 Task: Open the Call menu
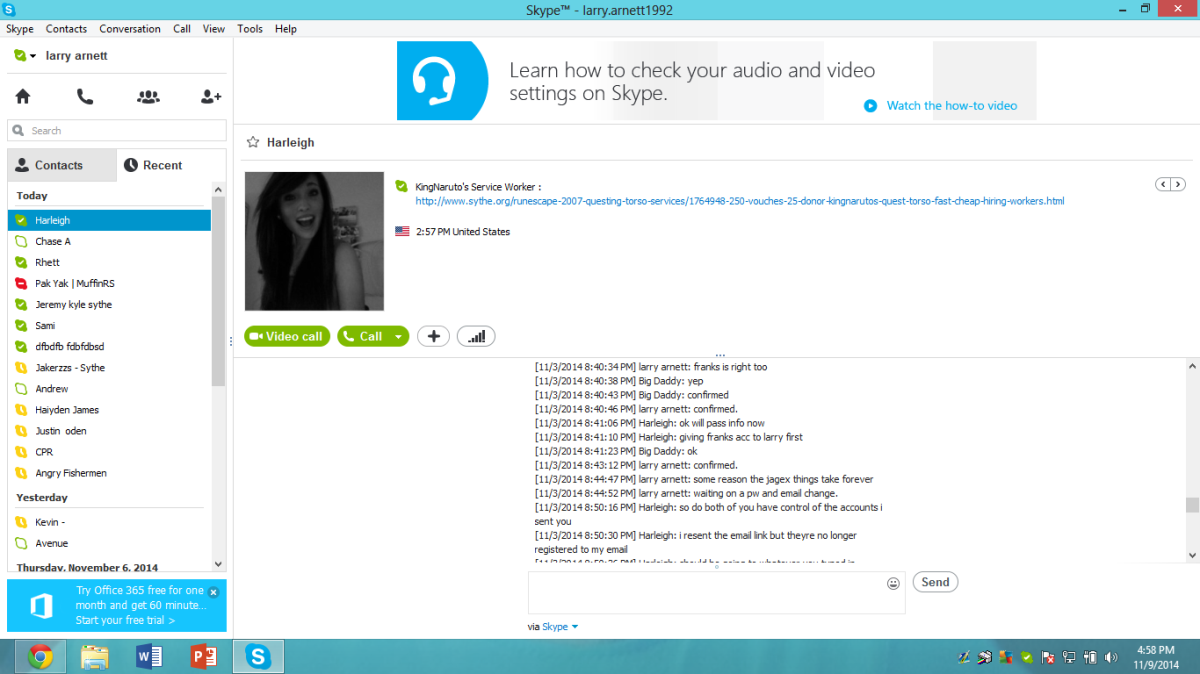point(182,29)
